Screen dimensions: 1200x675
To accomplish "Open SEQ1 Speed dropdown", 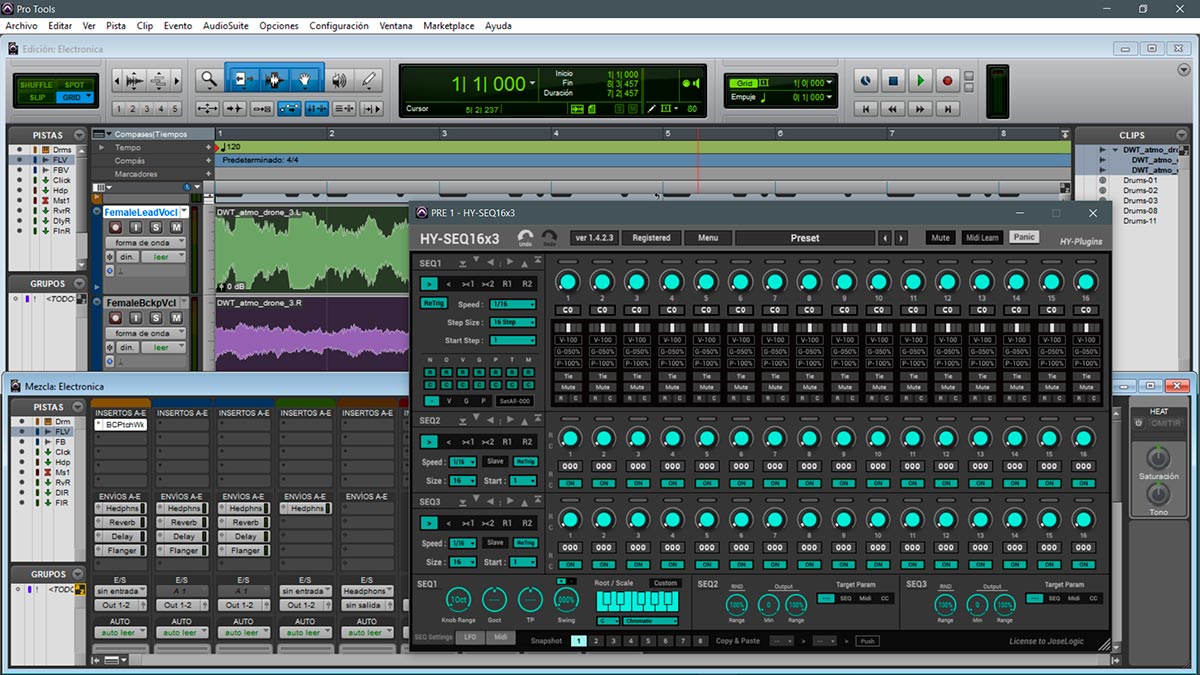I will click(x=513, y=304).
